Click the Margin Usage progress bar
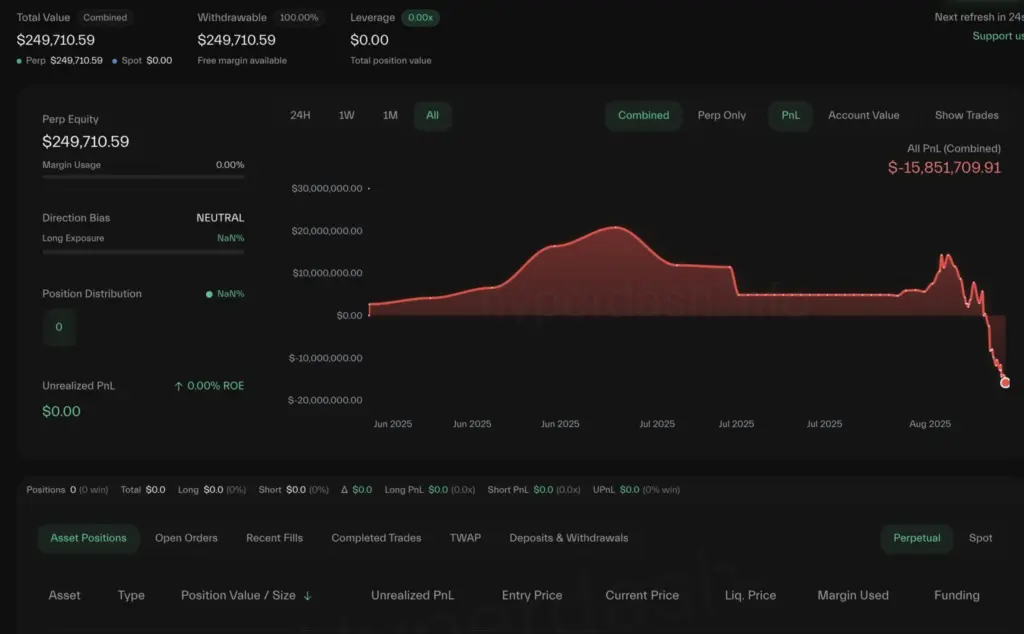This screenshot has width=1024, height=634. click(x=143, y=177)
